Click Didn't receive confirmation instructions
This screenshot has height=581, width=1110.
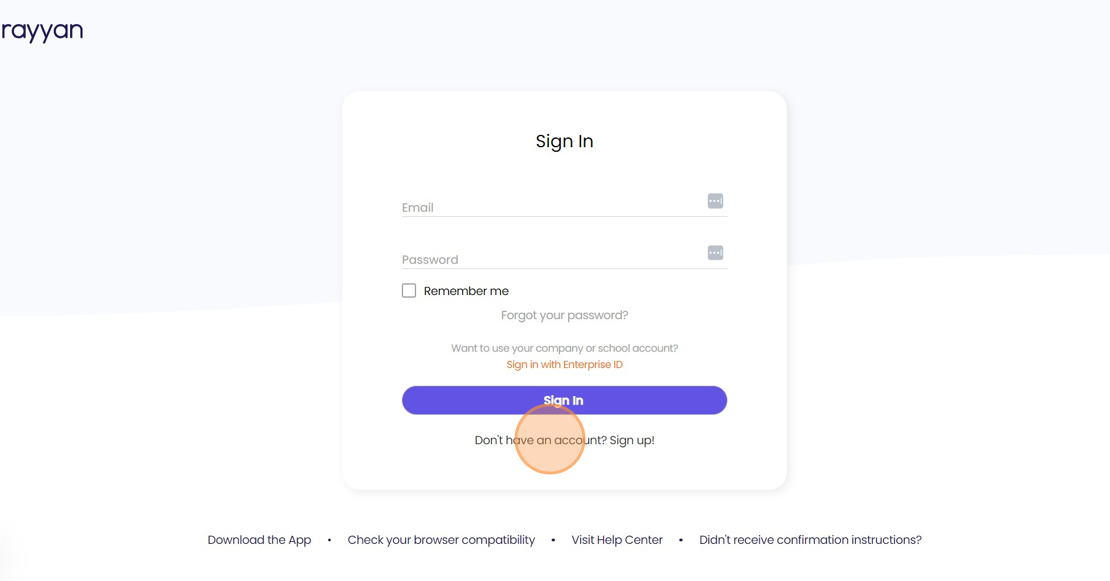(x=810, y=539)
